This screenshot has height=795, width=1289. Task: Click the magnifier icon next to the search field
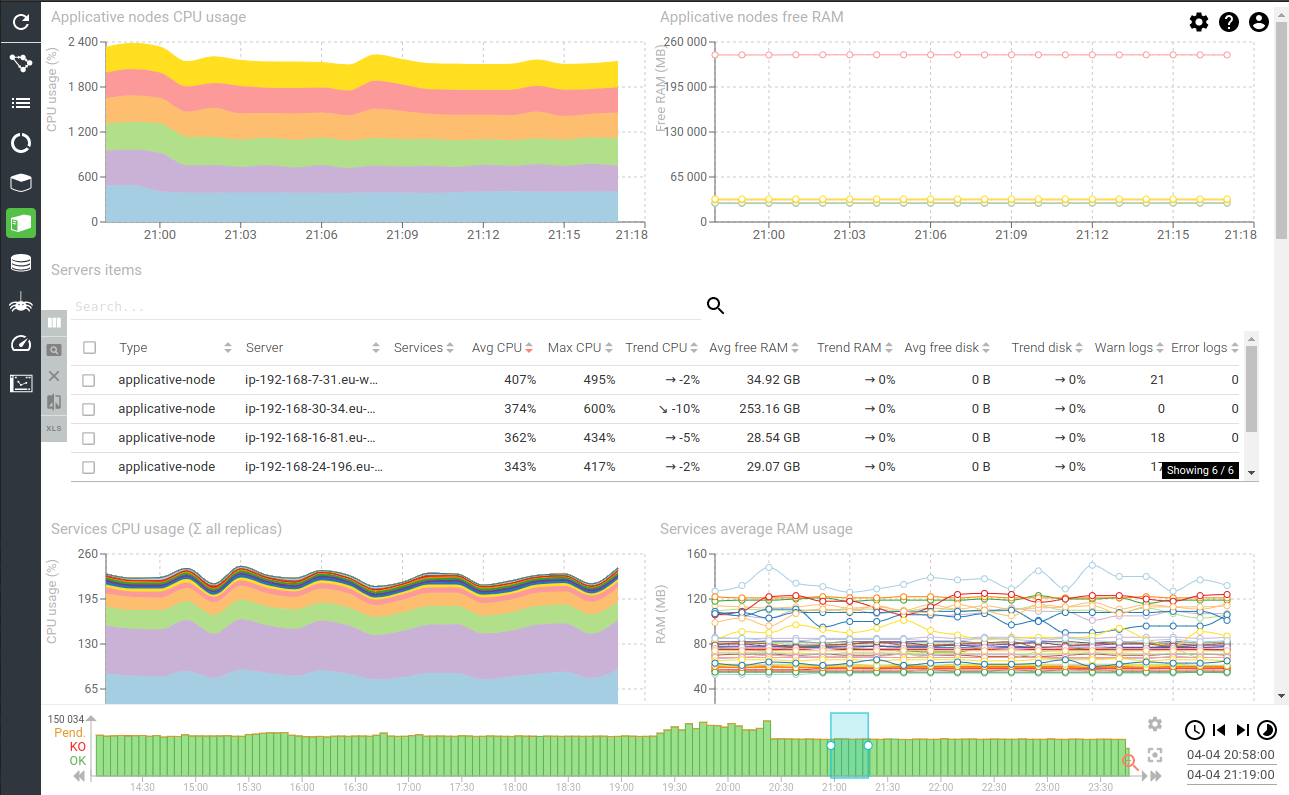pos(715,306)
